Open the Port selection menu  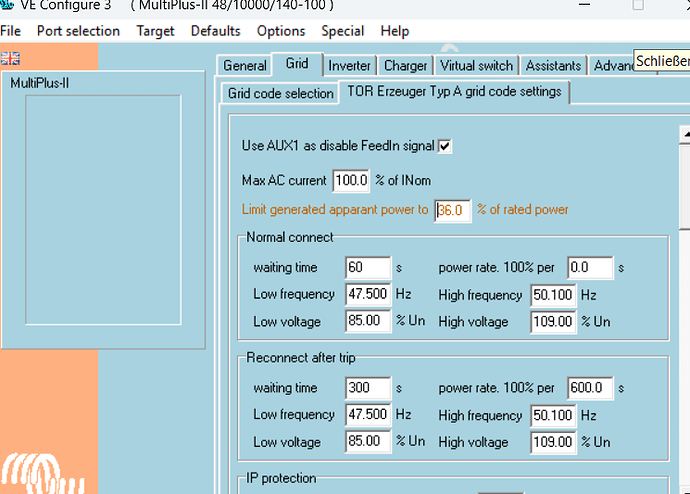pos(78,31)
